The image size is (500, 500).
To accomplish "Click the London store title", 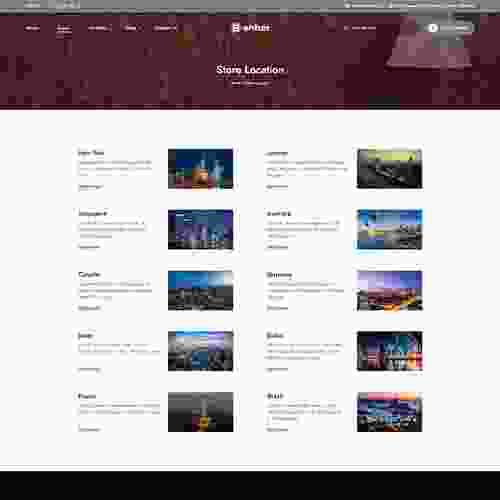I will [x=277, y=153].
